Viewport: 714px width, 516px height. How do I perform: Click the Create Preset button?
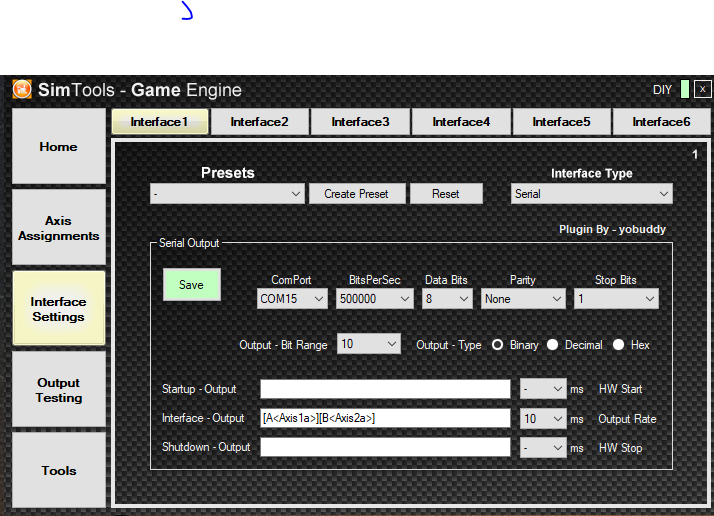pyautogui.click(x=357, y=194)
